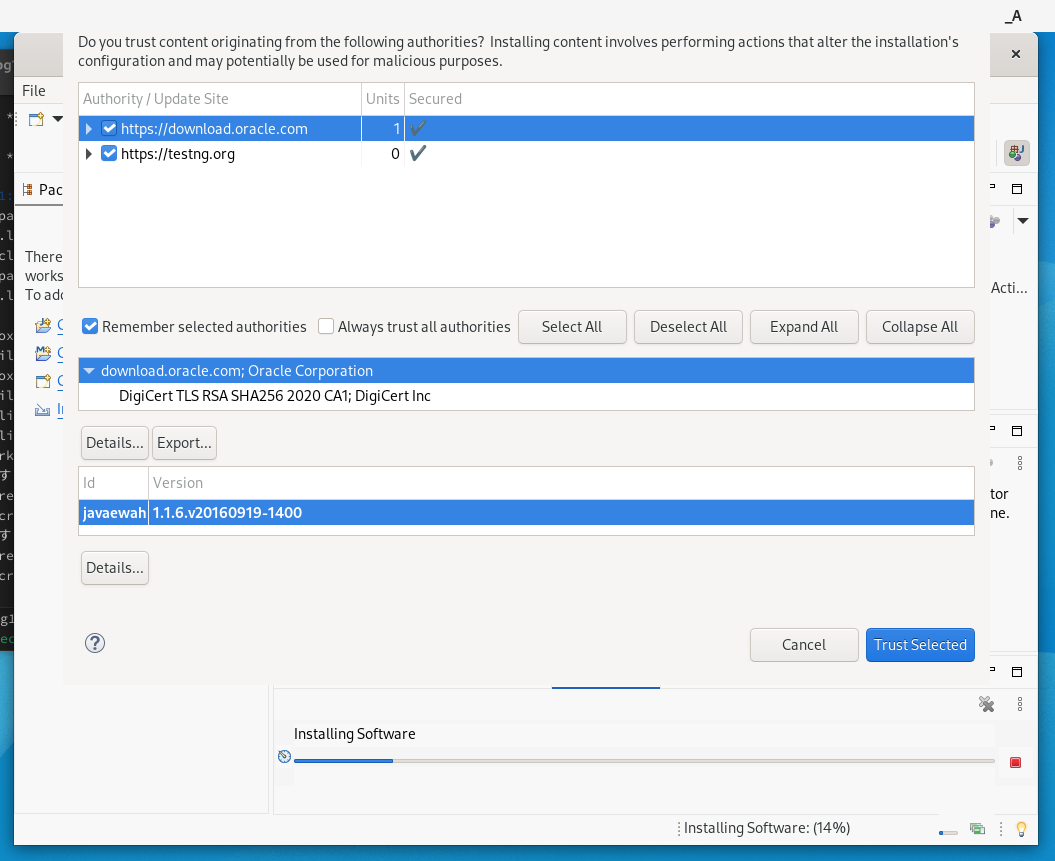Toggle Remember selected authorities checkbox
This screenshot has height=861, width=1055.
click(x=90, y=326)
